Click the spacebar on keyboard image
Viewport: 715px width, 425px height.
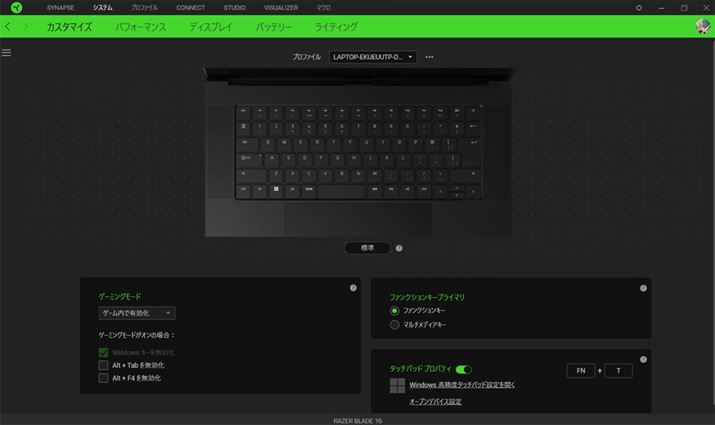(342, 191)
